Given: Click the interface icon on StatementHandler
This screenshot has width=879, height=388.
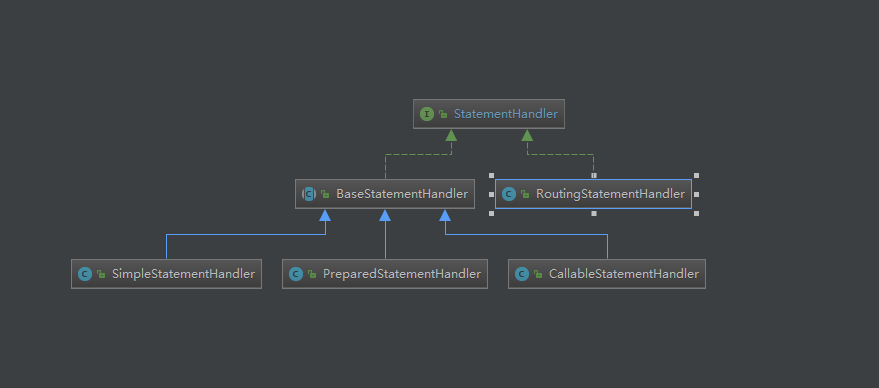Looking at the screenshot, I should (427, 114).
